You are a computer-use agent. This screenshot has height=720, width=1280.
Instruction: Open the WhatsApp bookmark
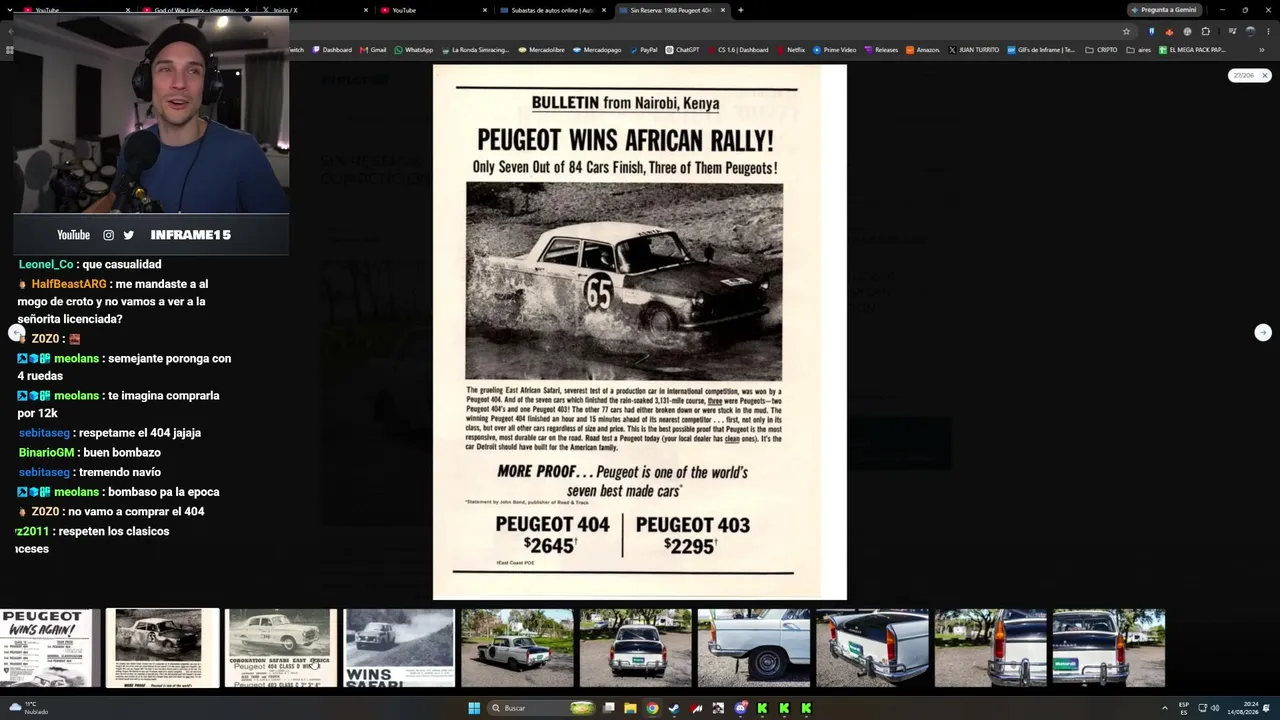click(414, 50)
